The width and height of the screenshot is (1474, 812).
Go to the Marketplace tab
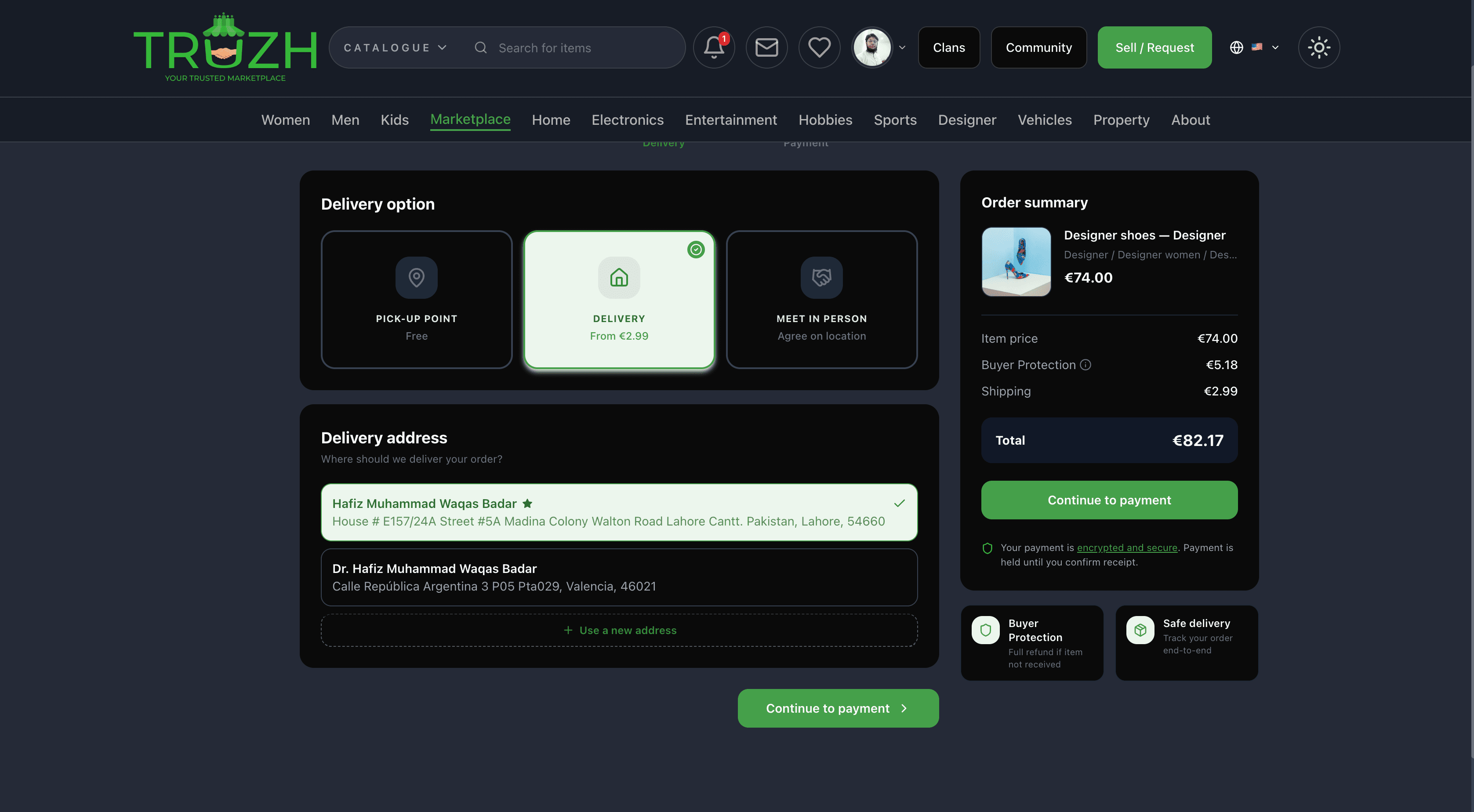click(x=470, y=119)
